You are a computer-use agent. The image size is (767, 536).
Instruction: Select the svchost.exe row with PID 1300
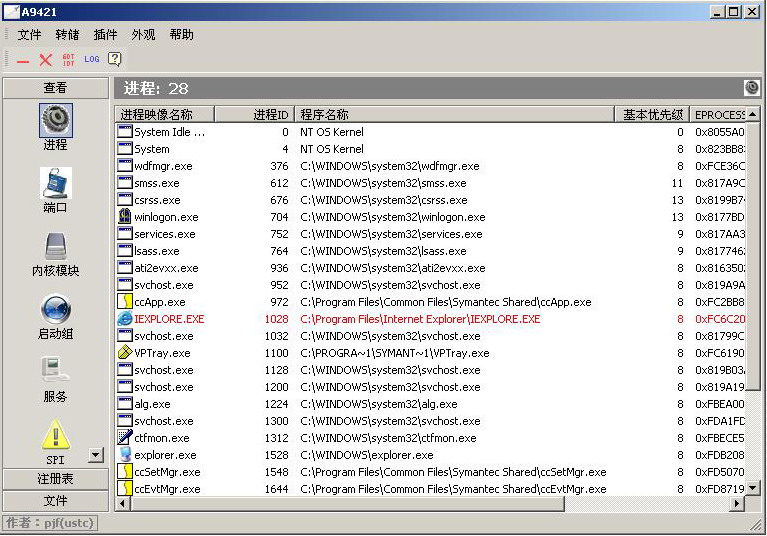(430, 421)
